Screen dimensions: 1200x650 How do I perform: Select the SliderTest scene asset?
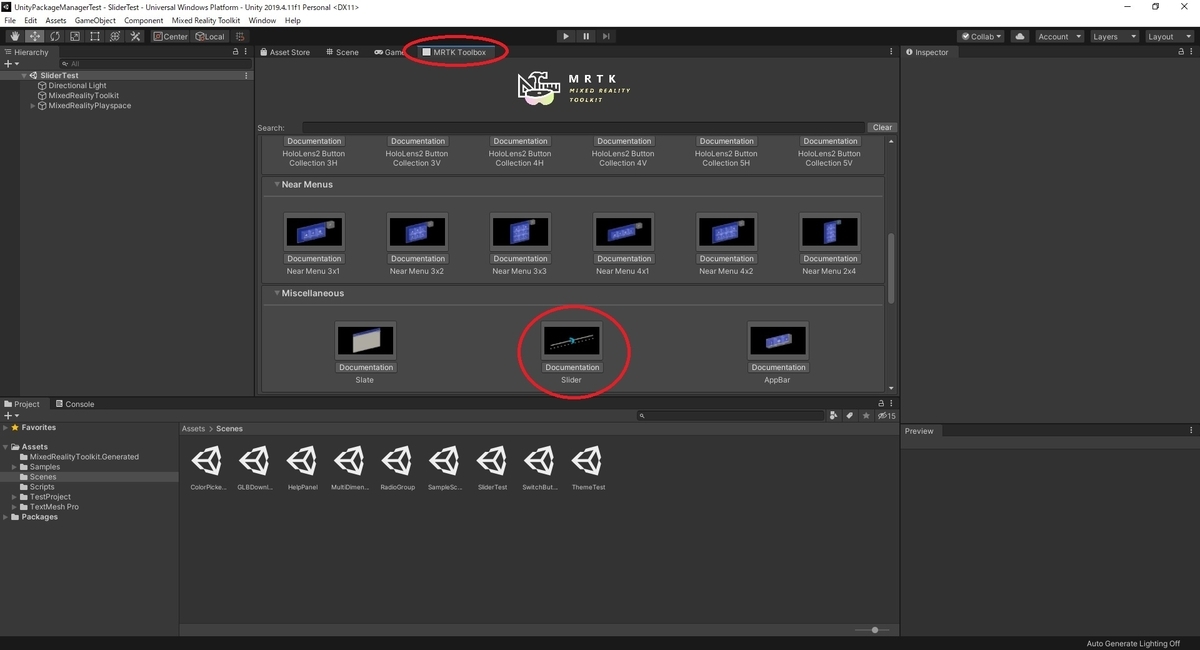(493, 468)
